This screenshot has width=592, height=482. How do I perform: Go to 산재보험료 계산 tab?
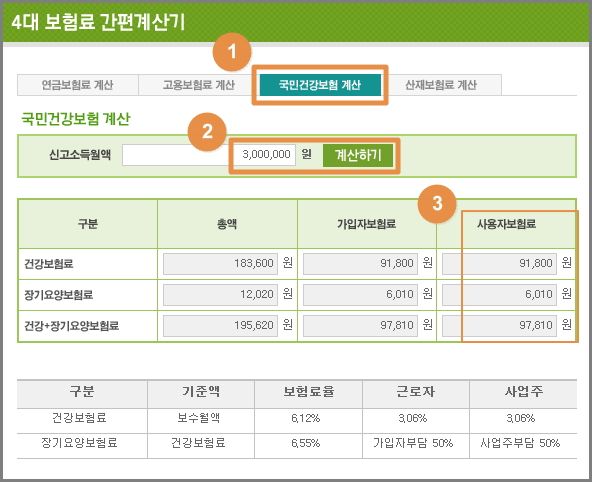[441, 85]
